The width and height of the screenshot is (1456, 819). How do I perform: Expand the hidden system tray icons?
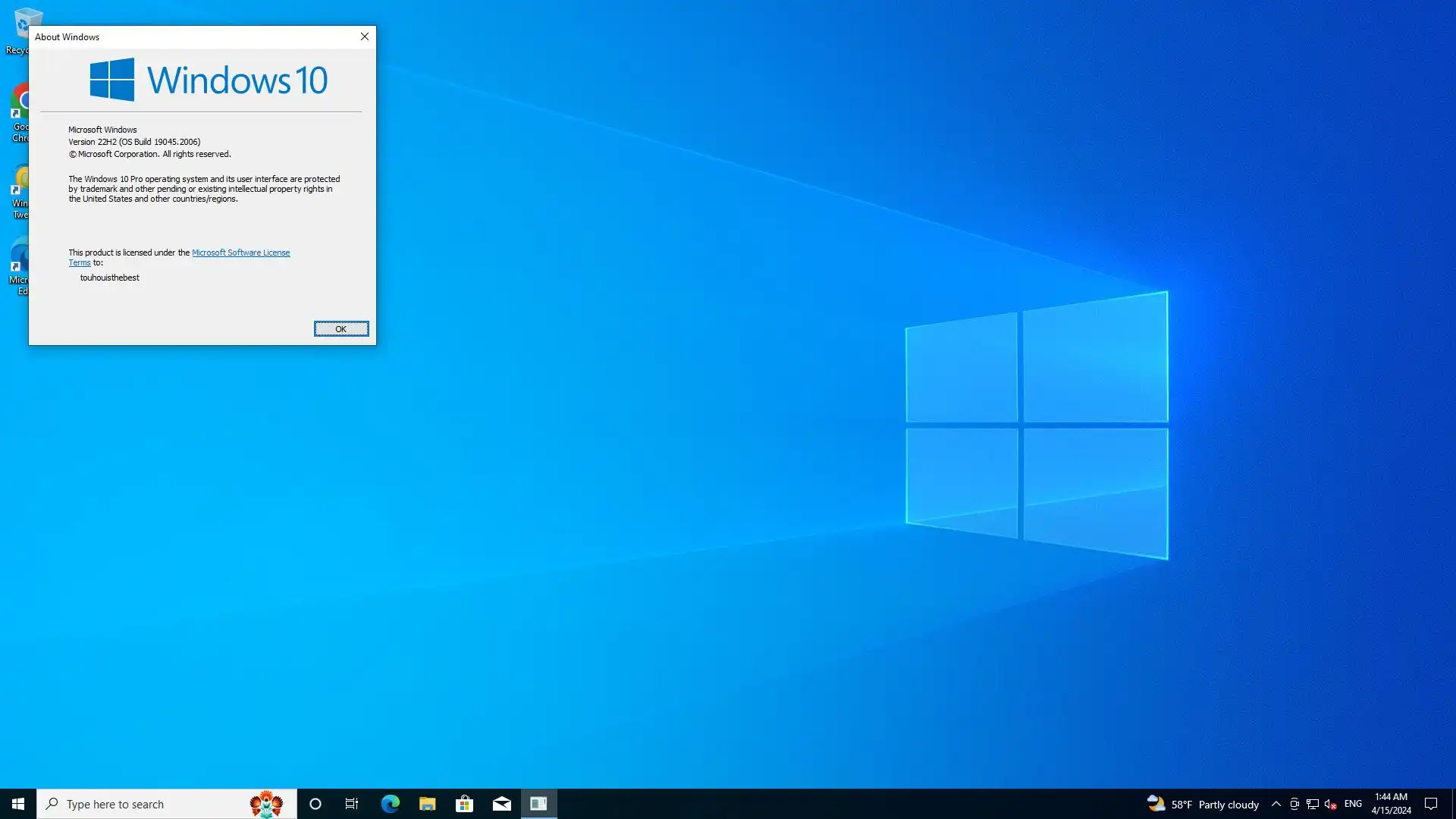pyautogui.click(x=1276, y=804)
